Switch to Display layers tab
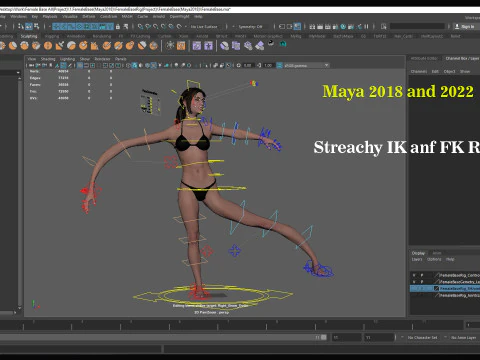This screenshot has width=480, height=360. (x=418, y=253)
